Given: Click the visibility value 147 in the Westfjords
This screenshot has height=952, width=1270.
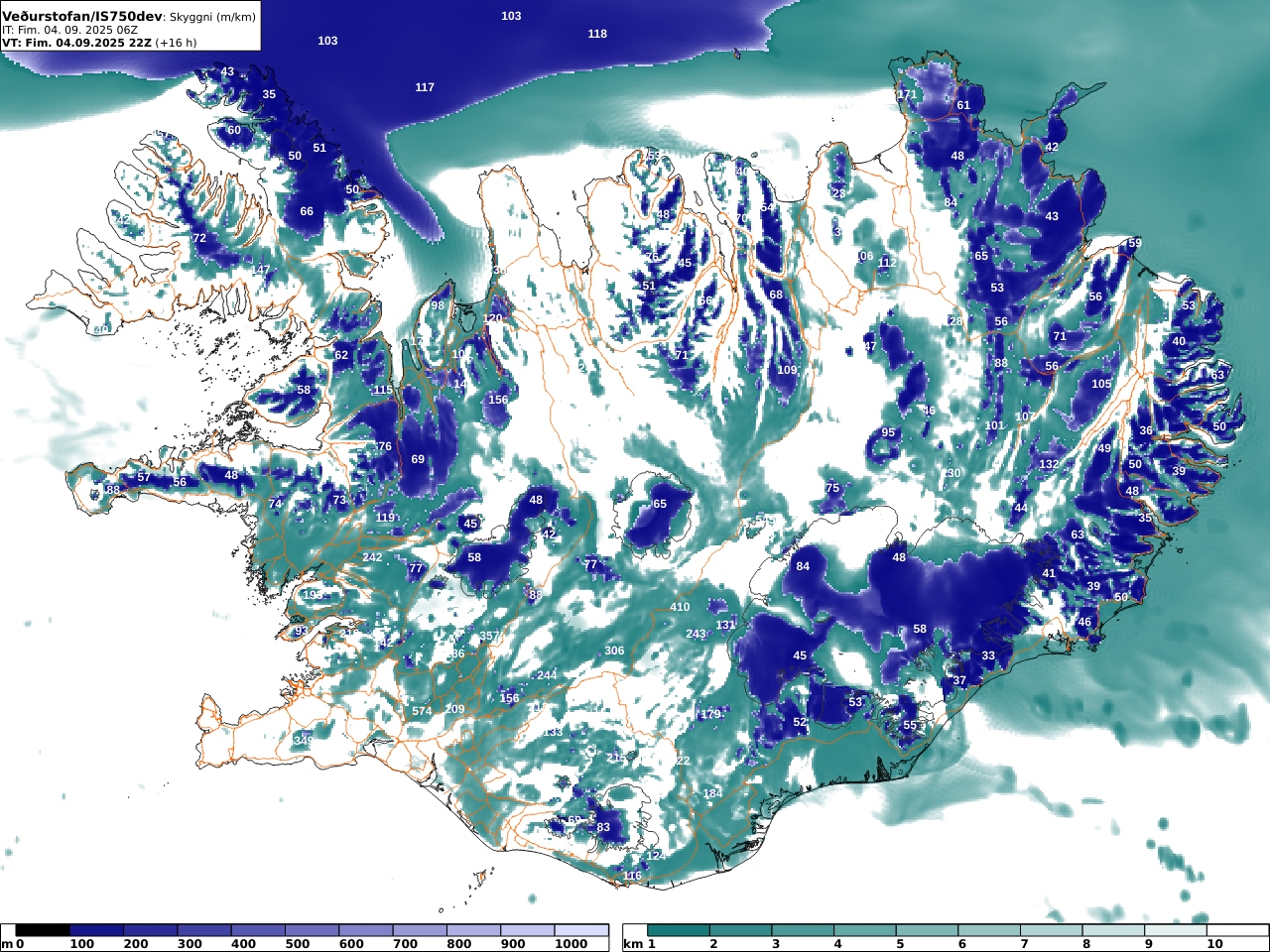Looking at the screenshot, I should click(x=260, y=270).
